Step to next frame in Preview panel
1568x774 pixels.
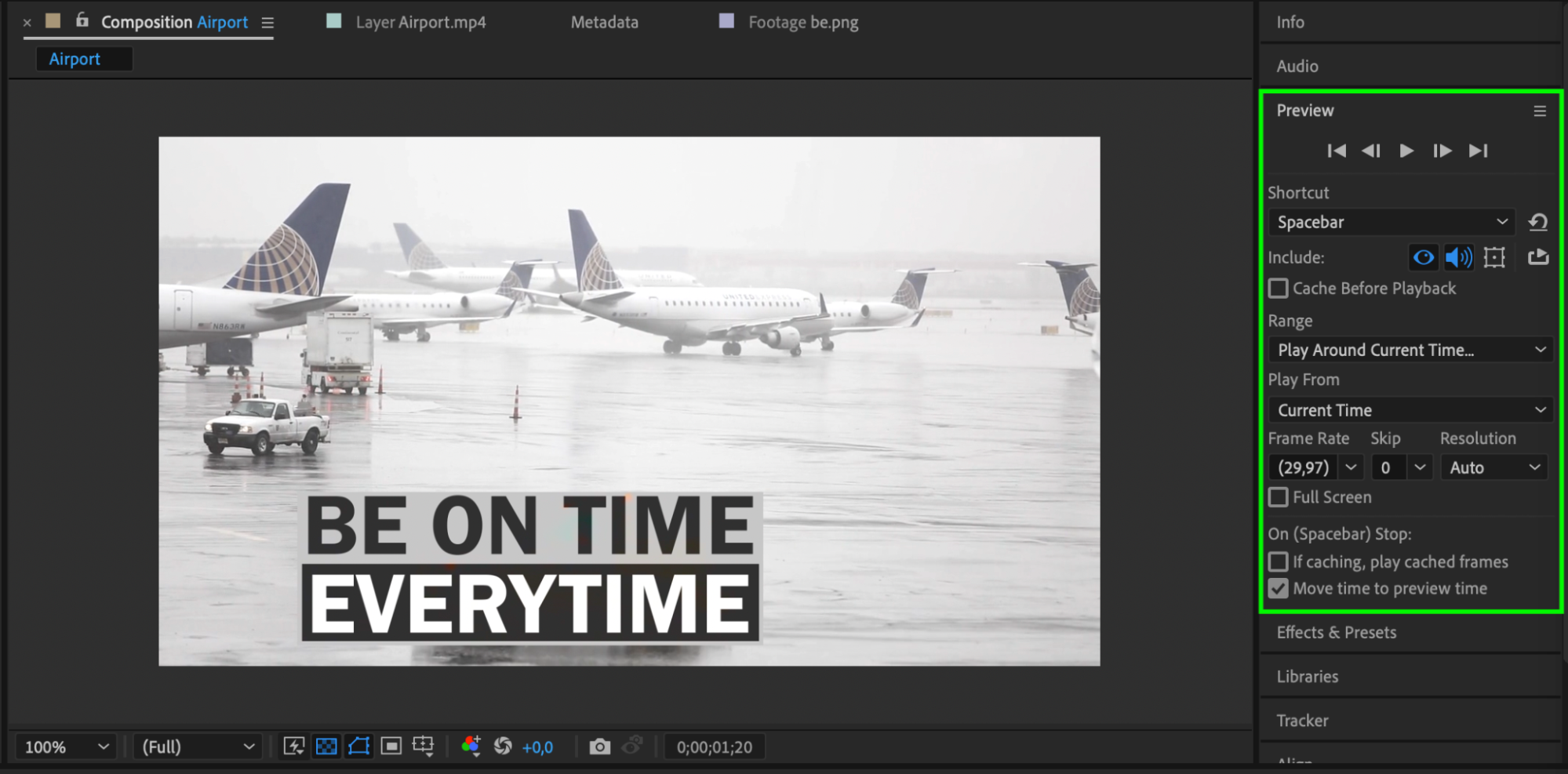click(1442, 151)
